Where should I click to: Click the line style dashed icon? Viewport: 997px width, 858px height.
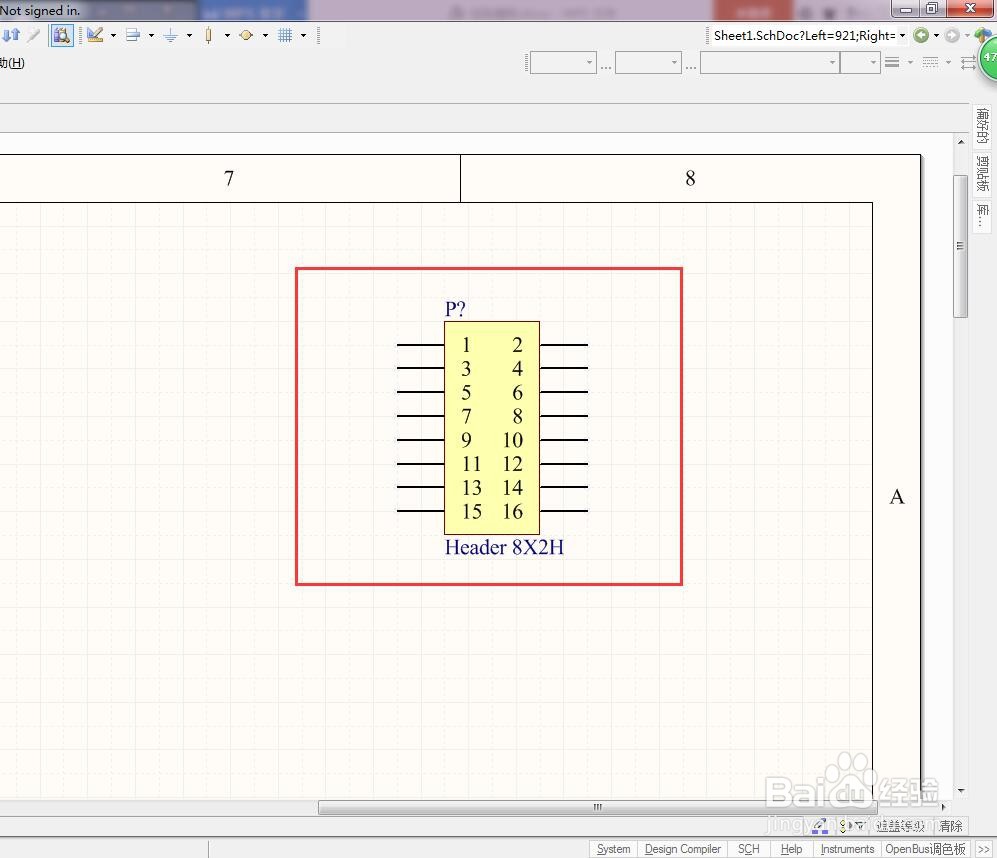[930, 62]
